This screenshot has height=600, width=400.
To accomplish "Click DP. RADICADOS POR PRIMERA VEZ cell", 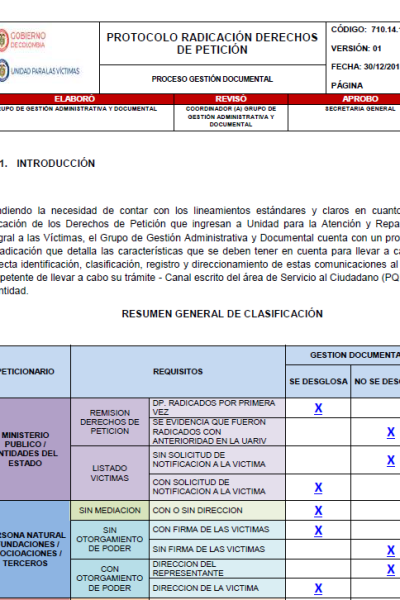I will click(217, 408).
